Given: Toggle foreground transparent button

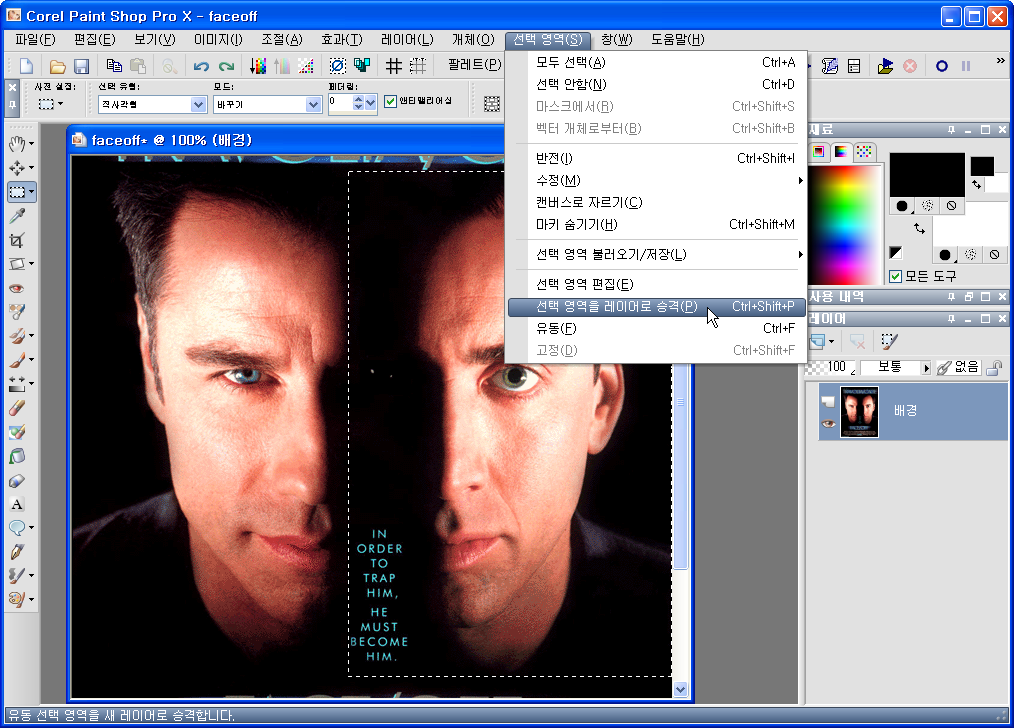Looking at the screenshot, I should pyautogui.click(x=951, y=206).
